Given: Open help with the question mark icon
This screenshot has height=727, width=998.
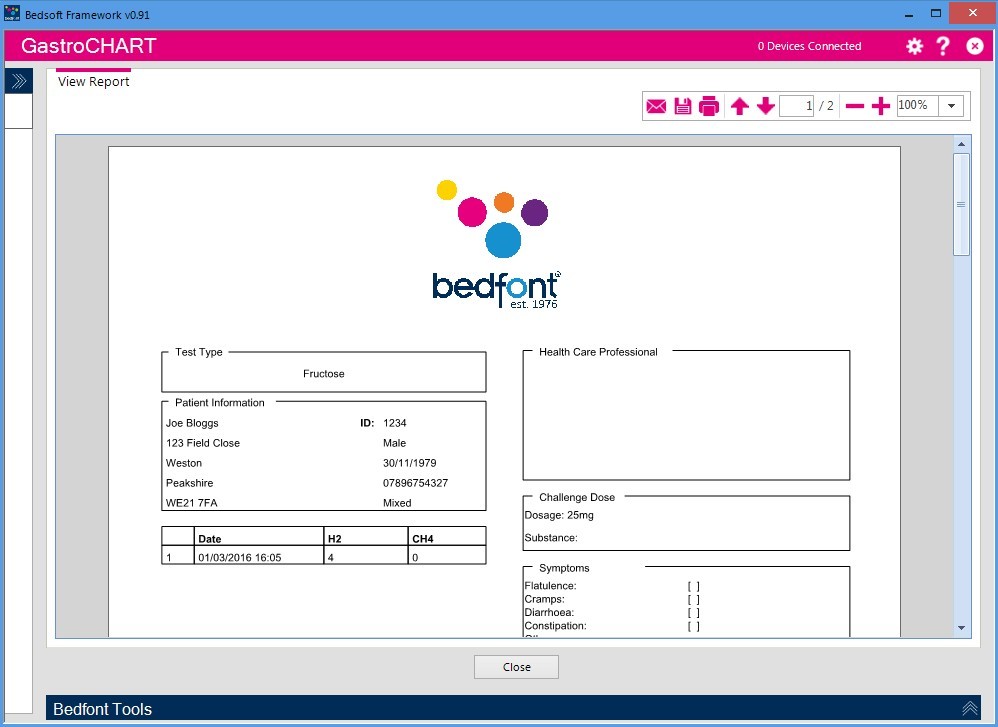Looking at the screenshot, I should (943, 46).
